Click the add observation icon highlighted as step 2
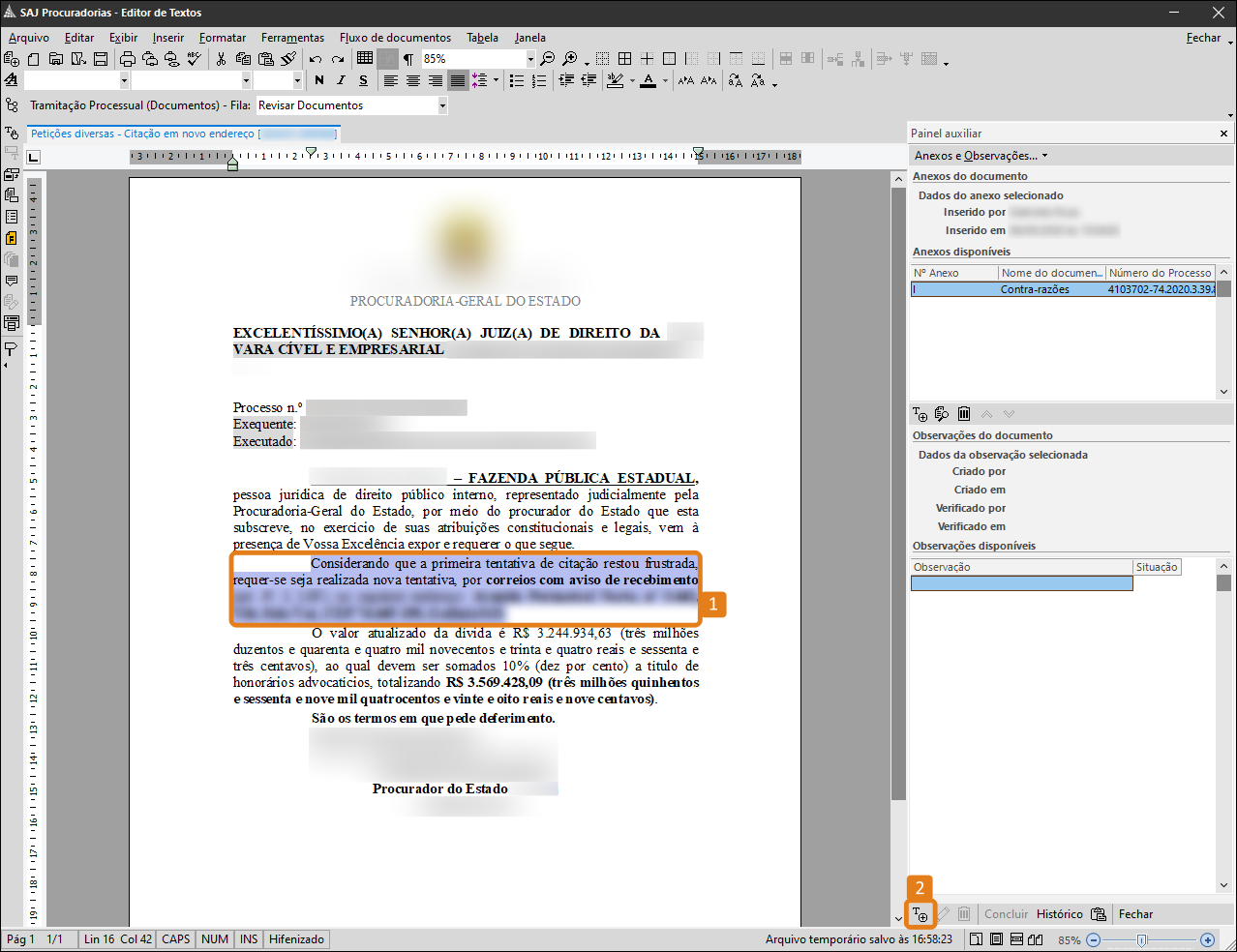The height and width of the screenshot is (952, 1237). click(x=920, y=914)
